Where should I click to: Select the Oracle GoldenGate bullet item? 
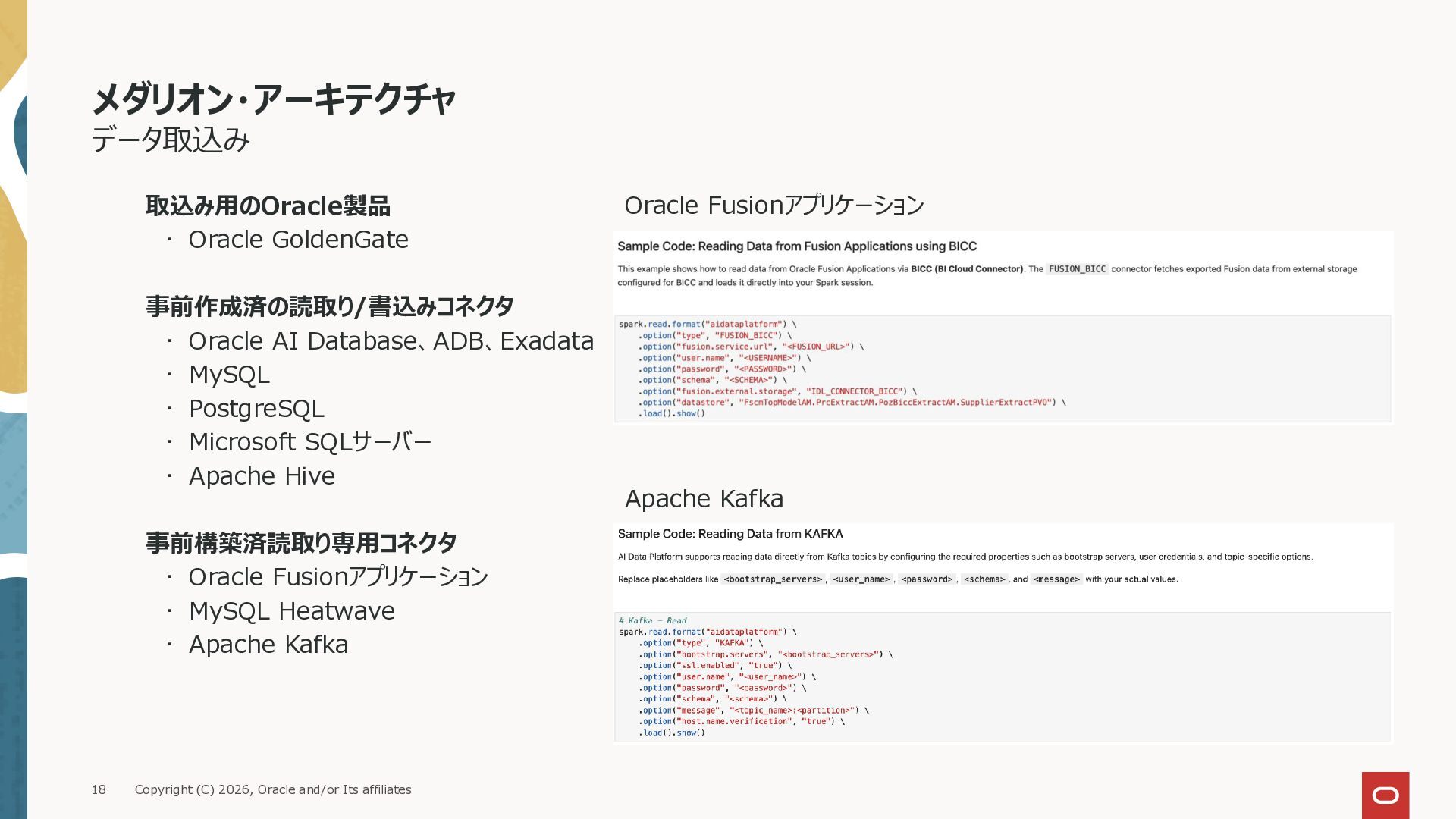[298, 240]
